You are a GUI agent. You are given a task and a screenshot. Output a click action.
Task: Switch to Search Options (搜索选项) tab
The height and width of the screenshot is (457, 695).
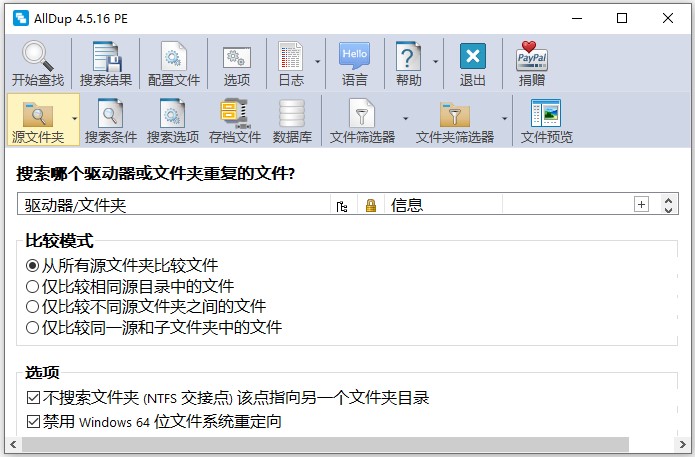pos(172,120)
